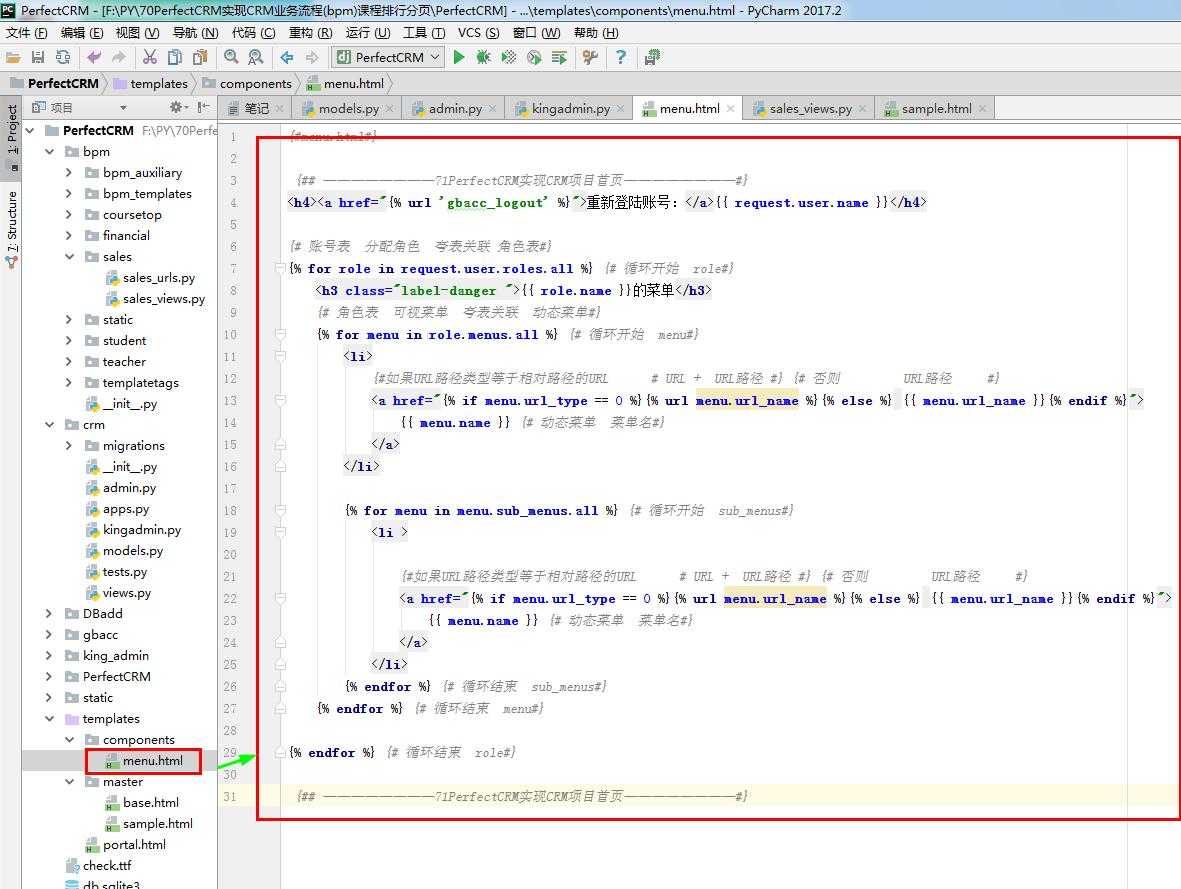Image resolution: width=1181 pixels, height=889 pixels.
Task: Collapse the crm folder
Action: click(49, 425)
